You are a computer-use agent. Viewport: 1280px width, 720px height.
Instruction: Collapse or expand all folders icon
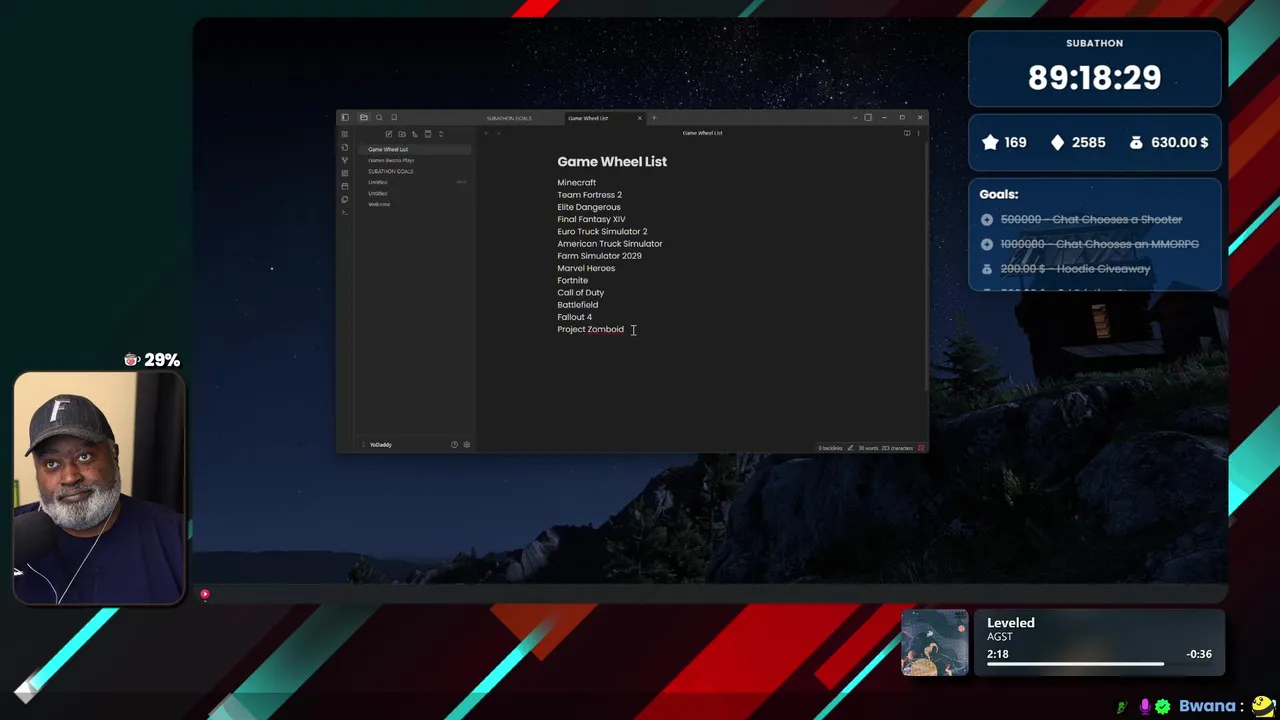coord(441,134)
